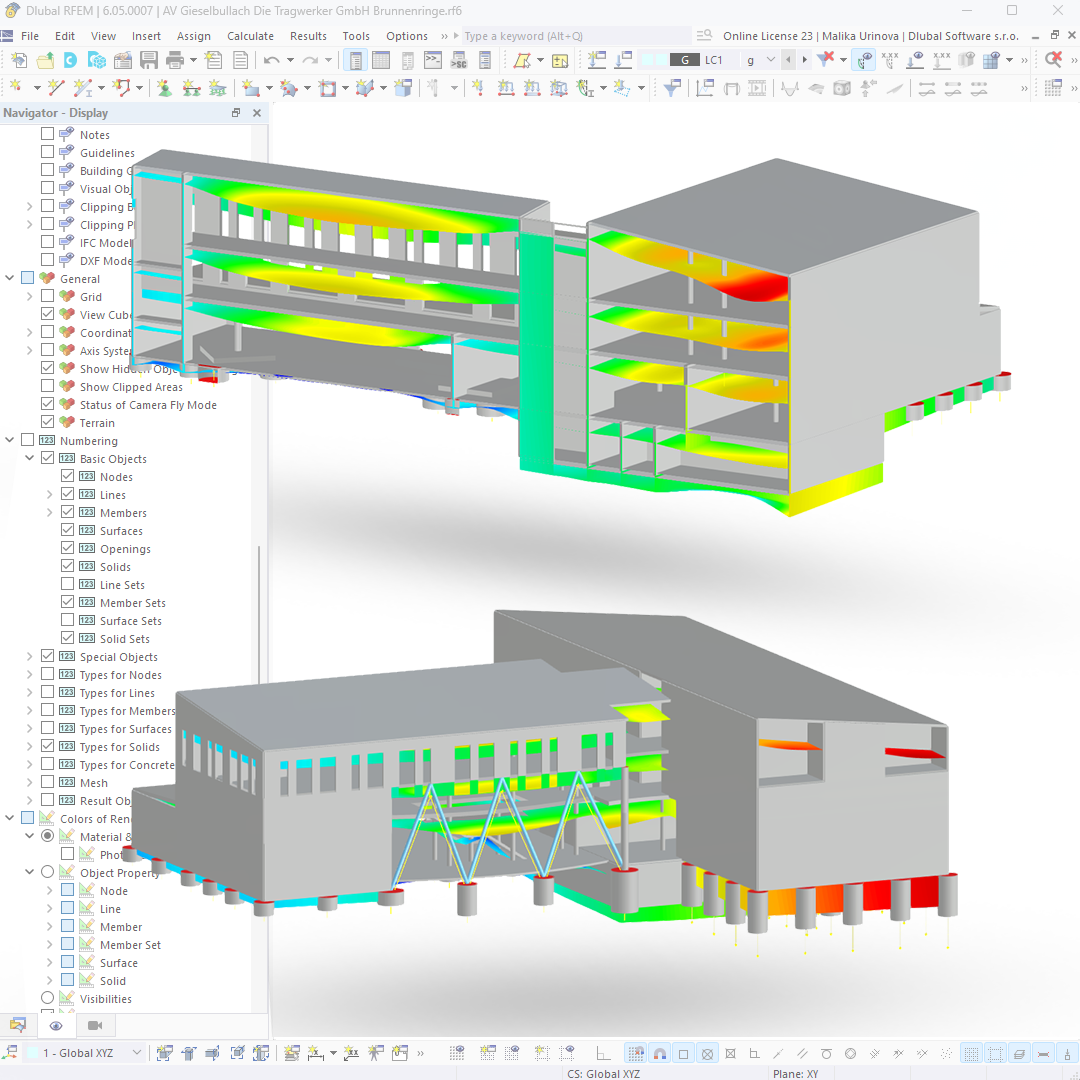Insert a new opening

coord(327,87)
